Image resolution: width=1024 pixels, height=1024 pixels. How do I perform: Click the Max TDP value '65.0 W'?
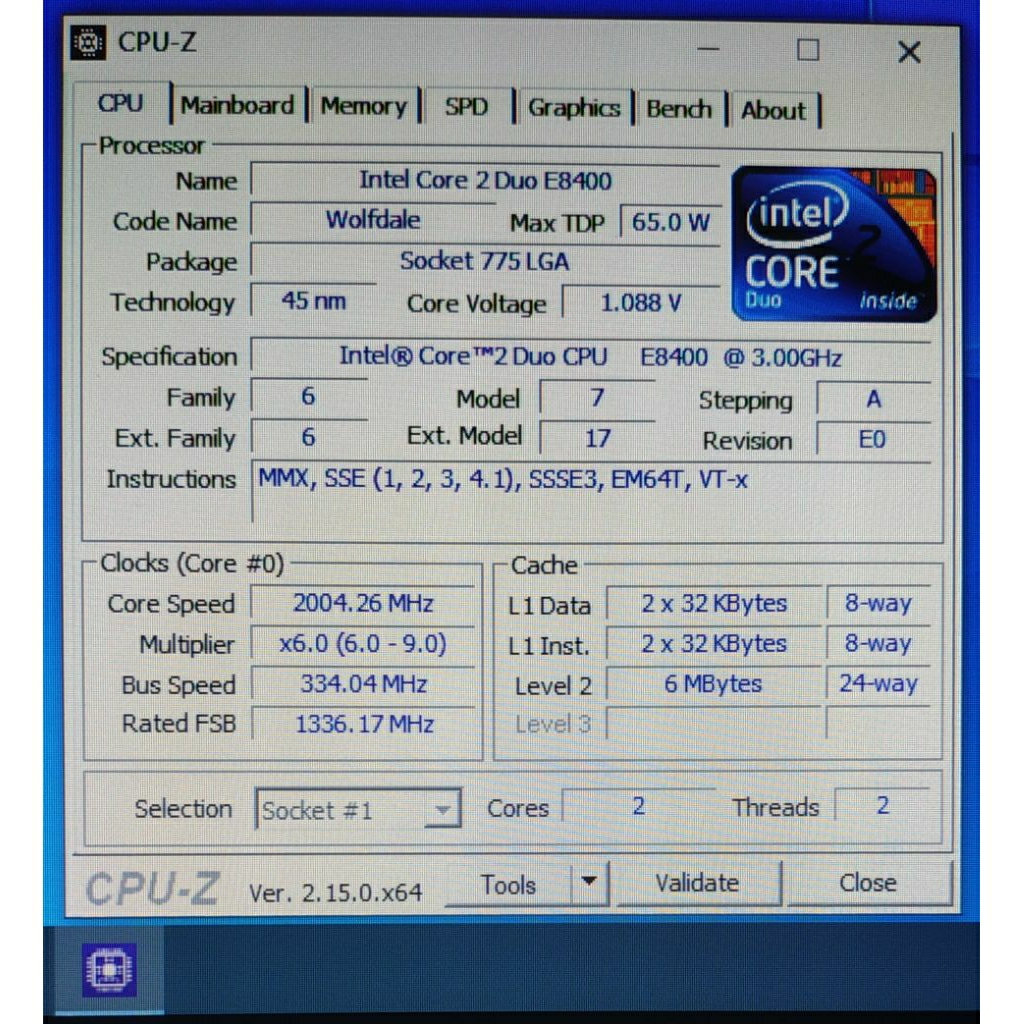point(671,222)
